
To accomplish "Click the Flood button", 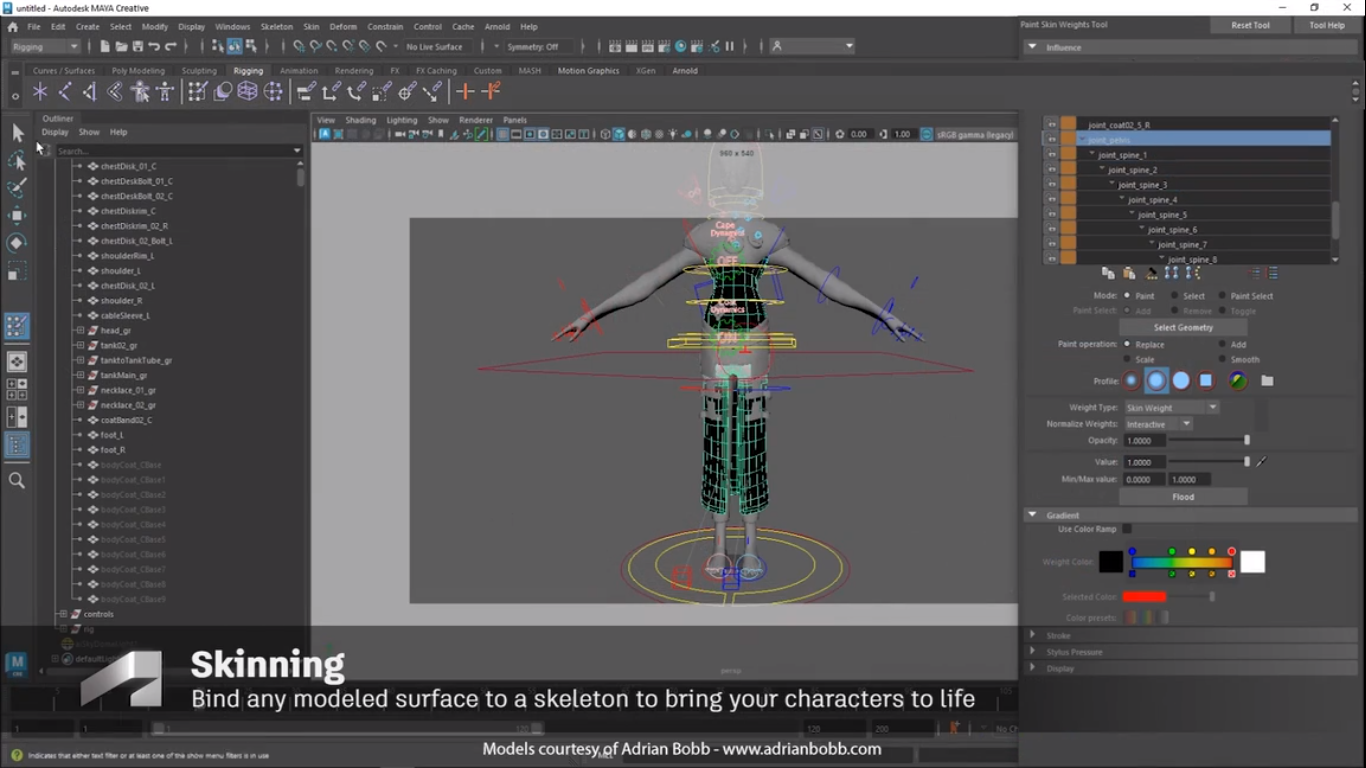I will (x=1183, y=497).
